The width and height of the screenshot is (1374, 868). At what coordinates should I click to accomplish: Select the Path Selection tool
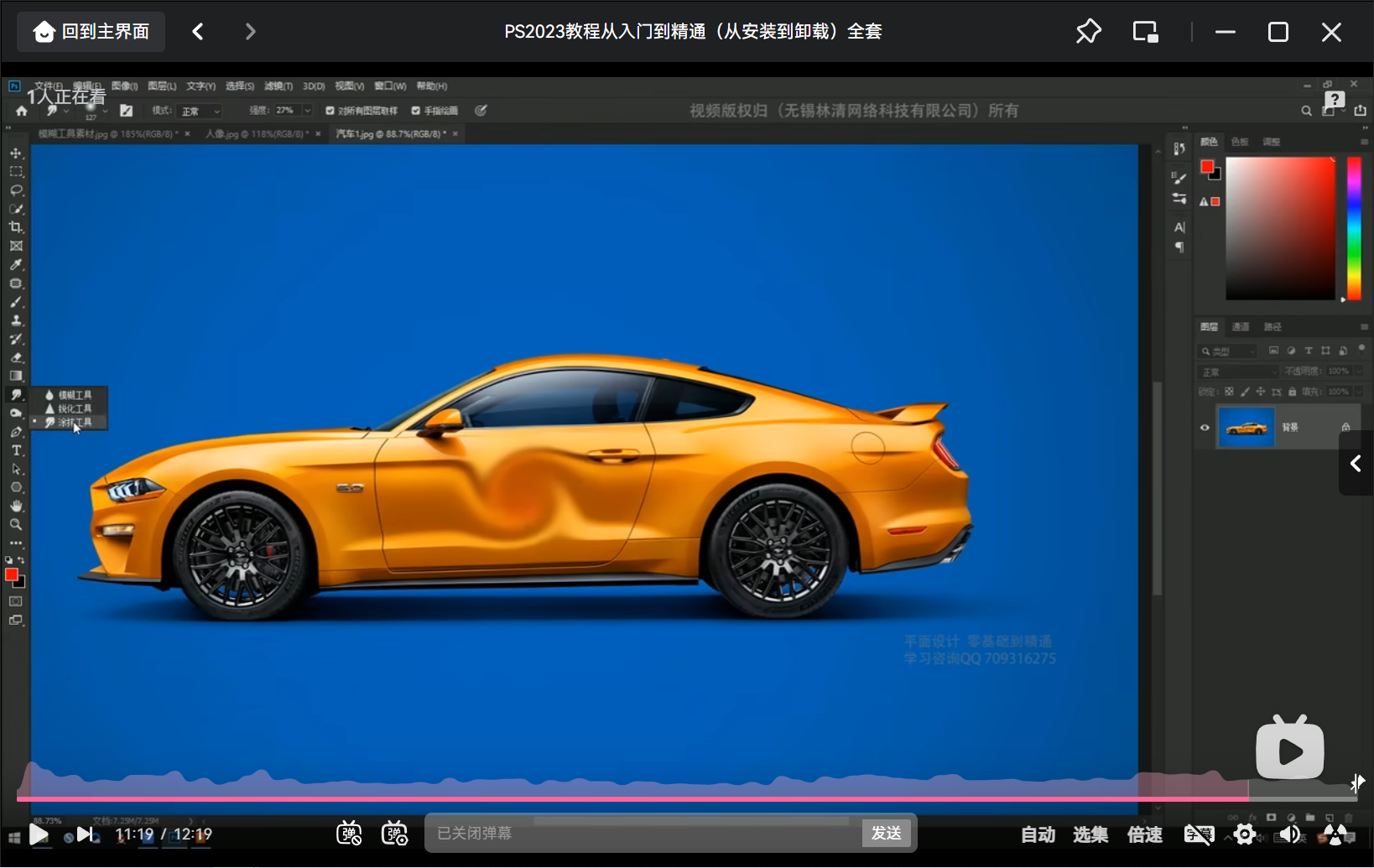[x=16, y=469]
